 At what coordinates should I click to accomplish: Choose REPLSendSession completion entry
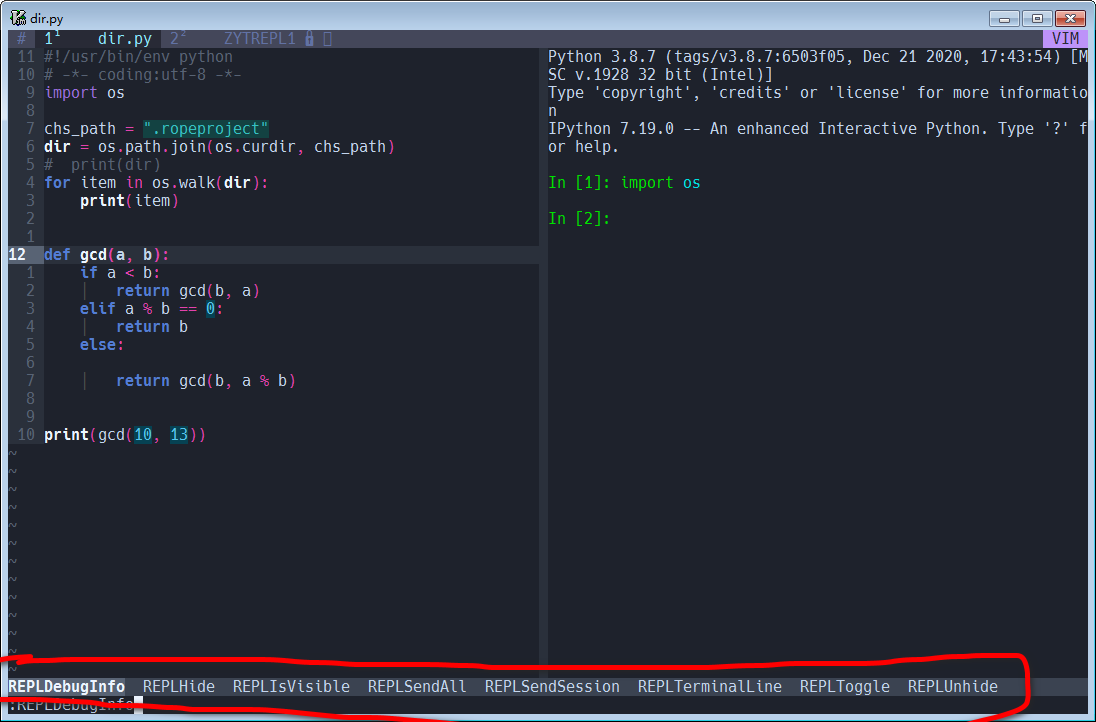[x=552, y=686]
